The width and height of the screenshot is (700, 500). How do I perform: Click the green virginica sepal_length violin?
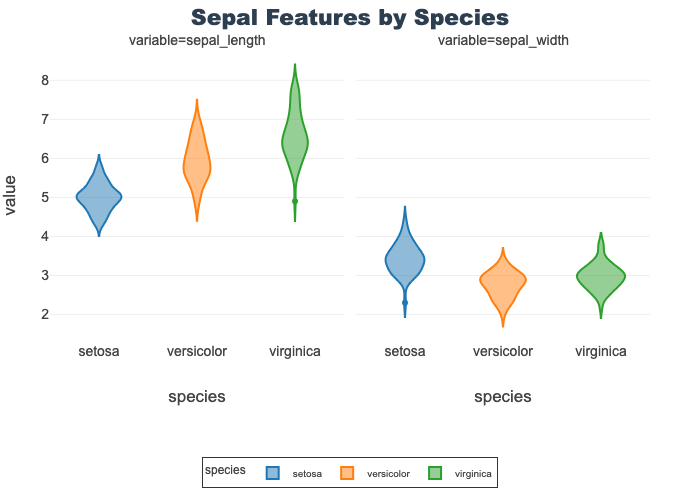[x=295, y=143]
